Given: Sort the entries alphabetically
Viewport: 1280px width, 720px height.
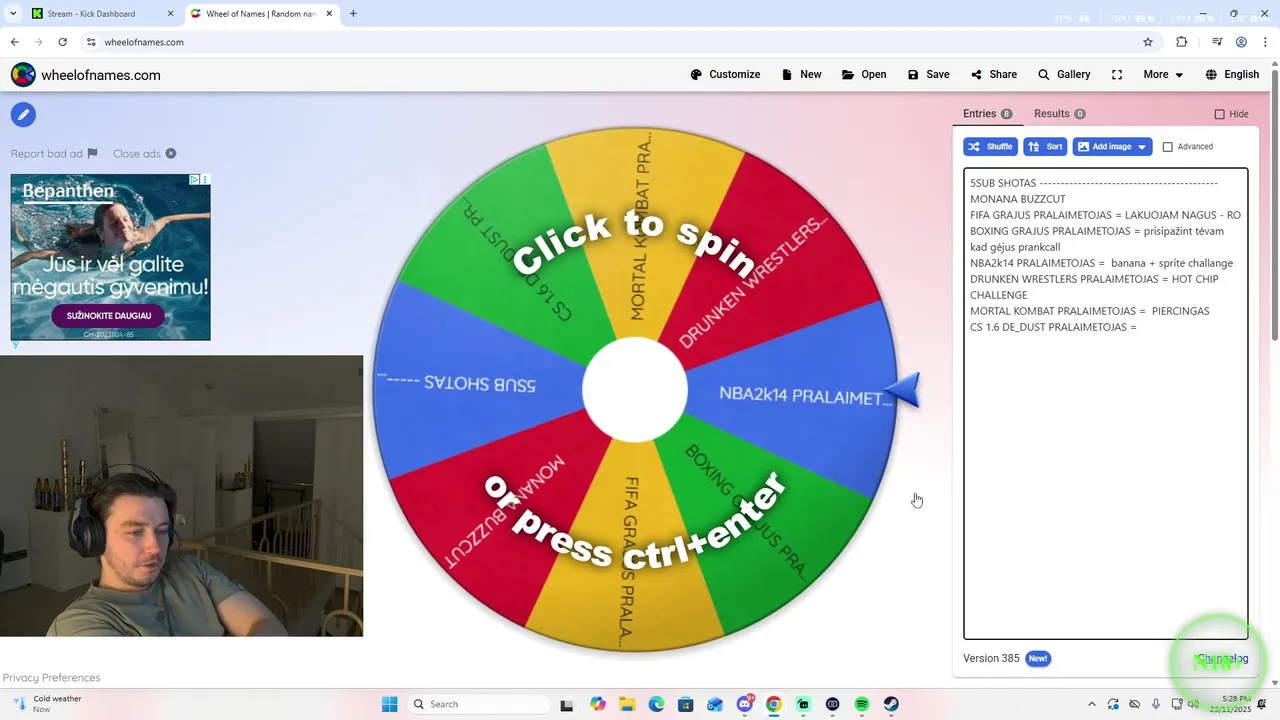Looking at the screenshot, I should (1045, 146).
